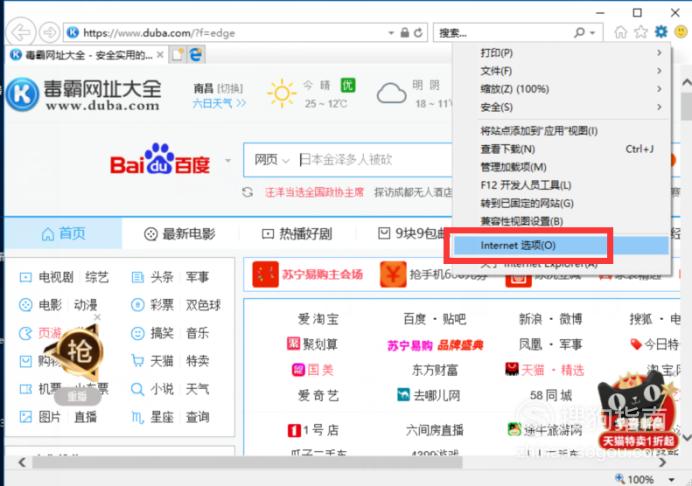Select Internet 选项(O) menu item
692x486 pixels.
[x=560, y=245]
